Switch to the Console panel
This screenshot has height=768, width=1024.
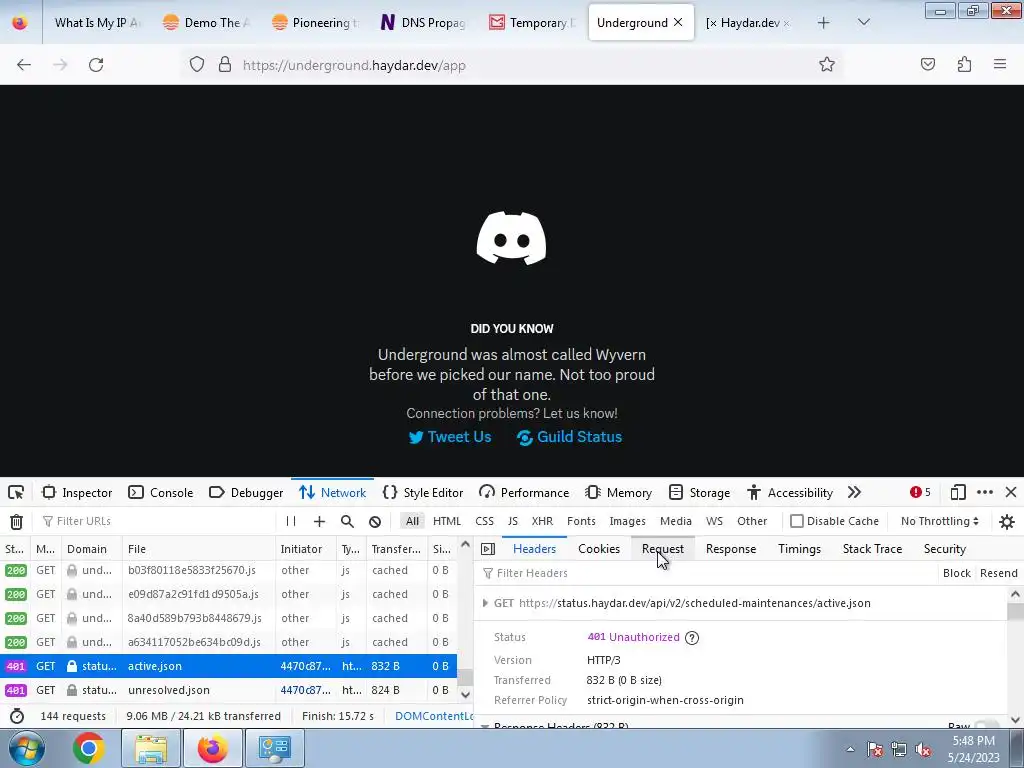(161, 492)
